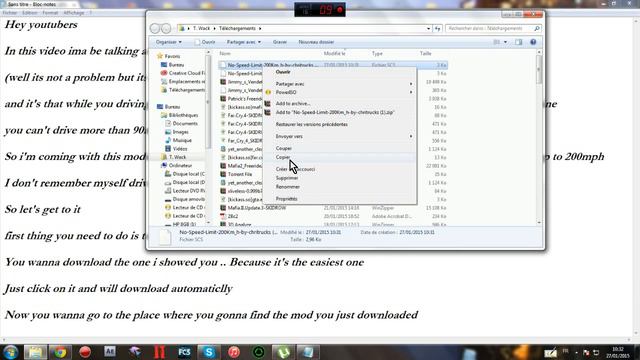Click the file icon in details pane
Viewport: 640px width, 360px height.
click(164, 237)
